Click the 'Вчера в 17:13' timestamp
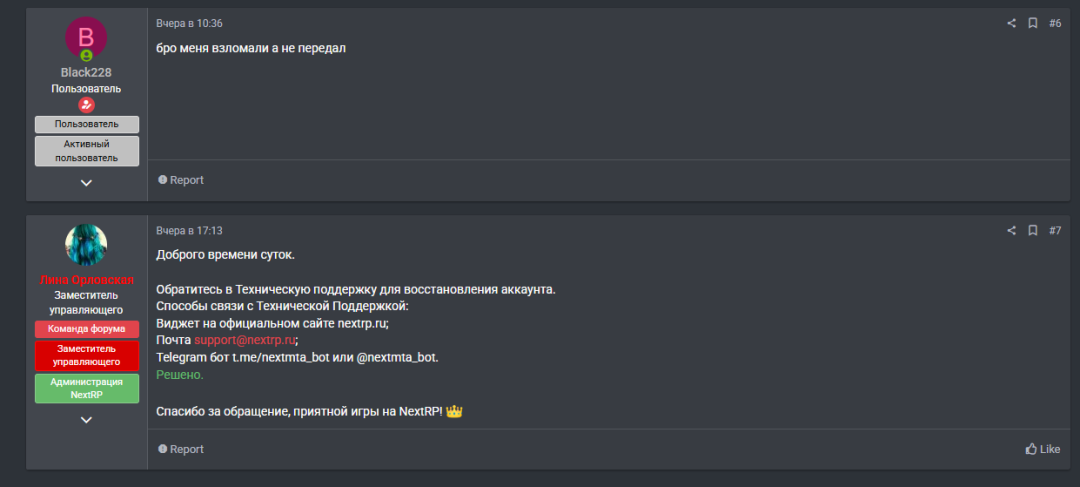 189,231
